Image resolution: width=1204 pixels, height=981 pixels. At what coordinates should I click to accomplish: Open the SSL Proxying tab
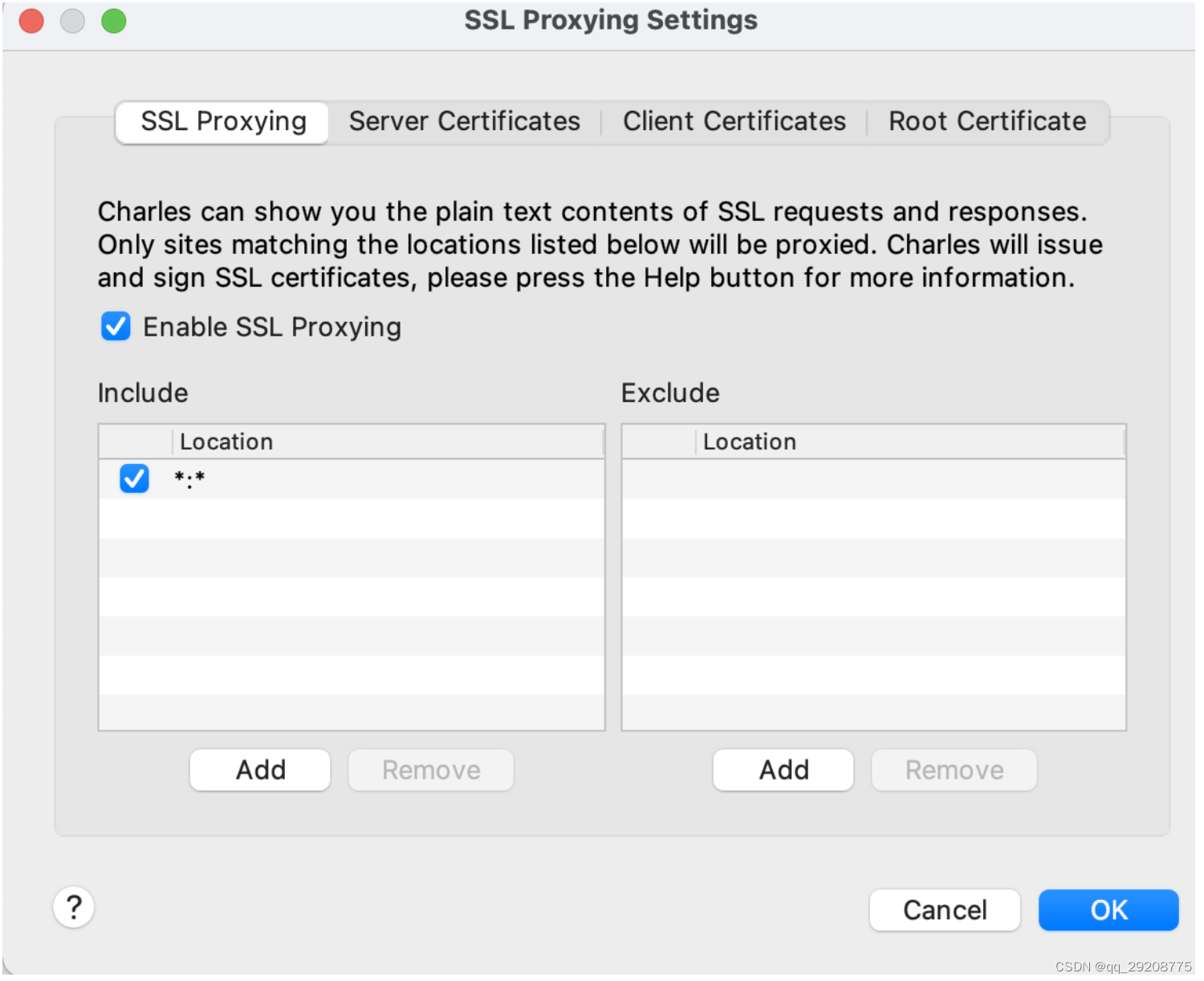coord(222,122)
